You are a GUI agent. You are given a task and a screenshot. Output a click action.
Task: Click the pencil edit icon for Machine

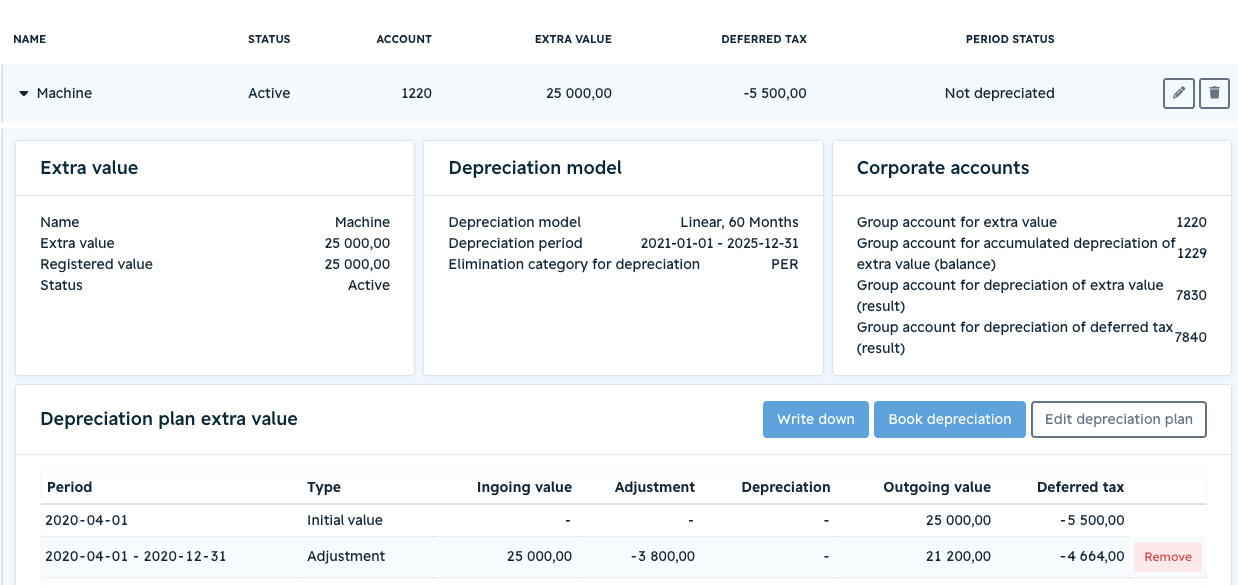(x=1179, y=93)
